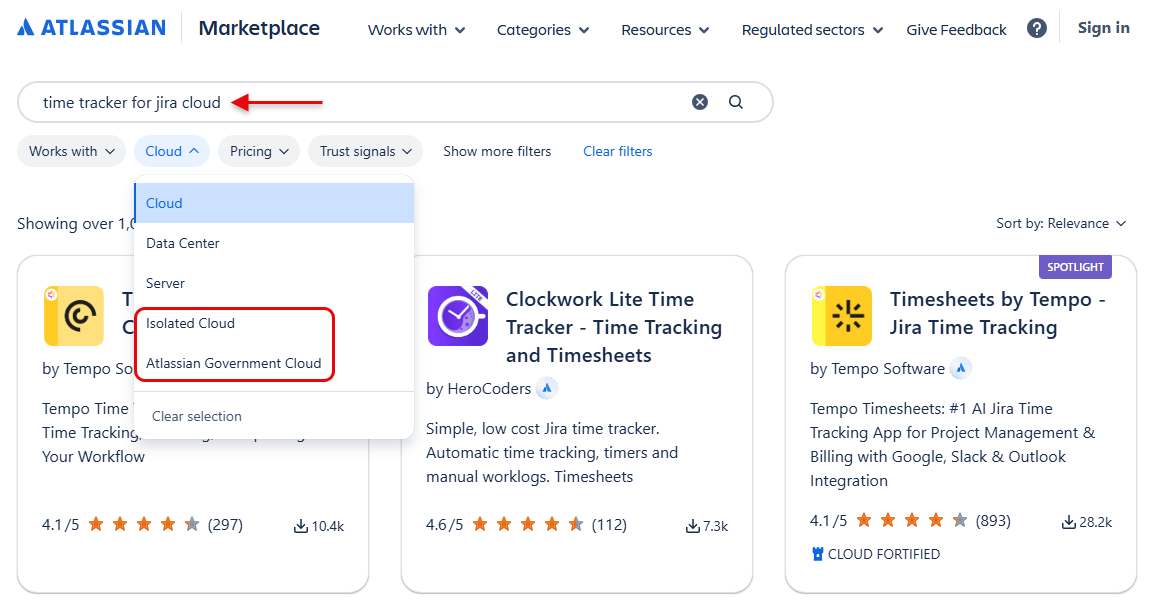This screenshot has height=602, width=1156.
Task: Expand the Works with filter dropdown
Action: pyautogui.click(x=72, y=151)
